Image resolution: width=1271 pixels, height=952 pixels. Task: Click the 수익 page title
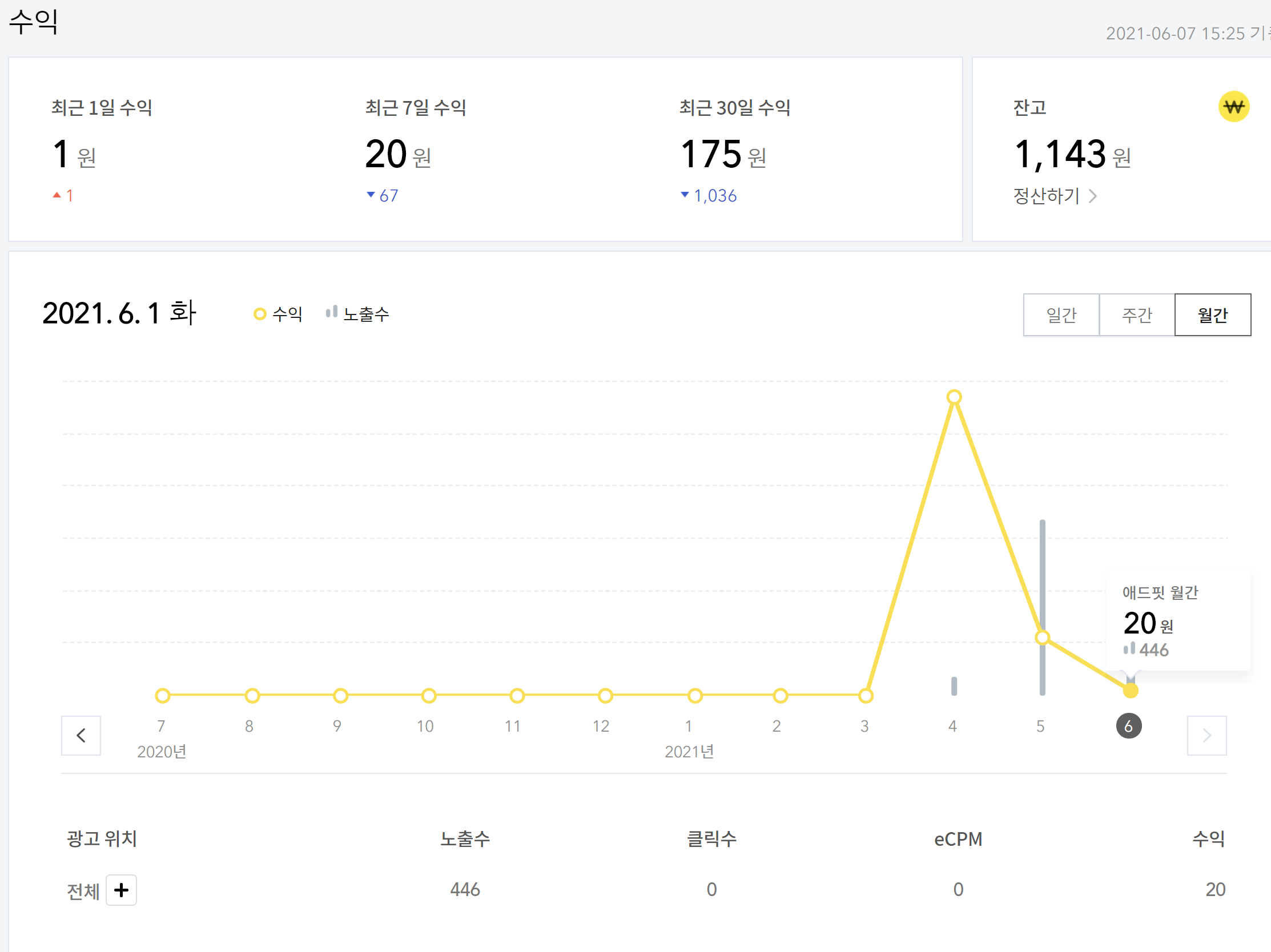pos(34,22)
